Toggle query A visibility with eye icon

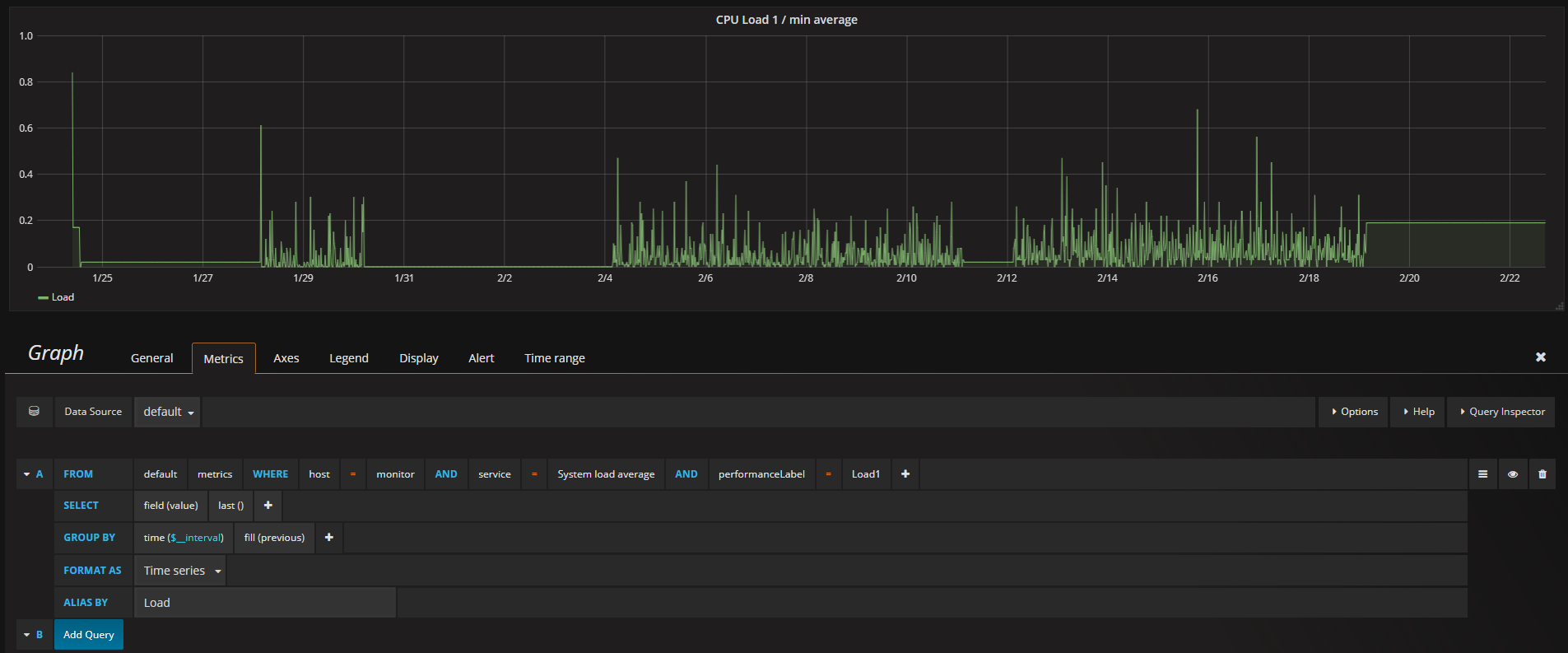point(1513,474)
